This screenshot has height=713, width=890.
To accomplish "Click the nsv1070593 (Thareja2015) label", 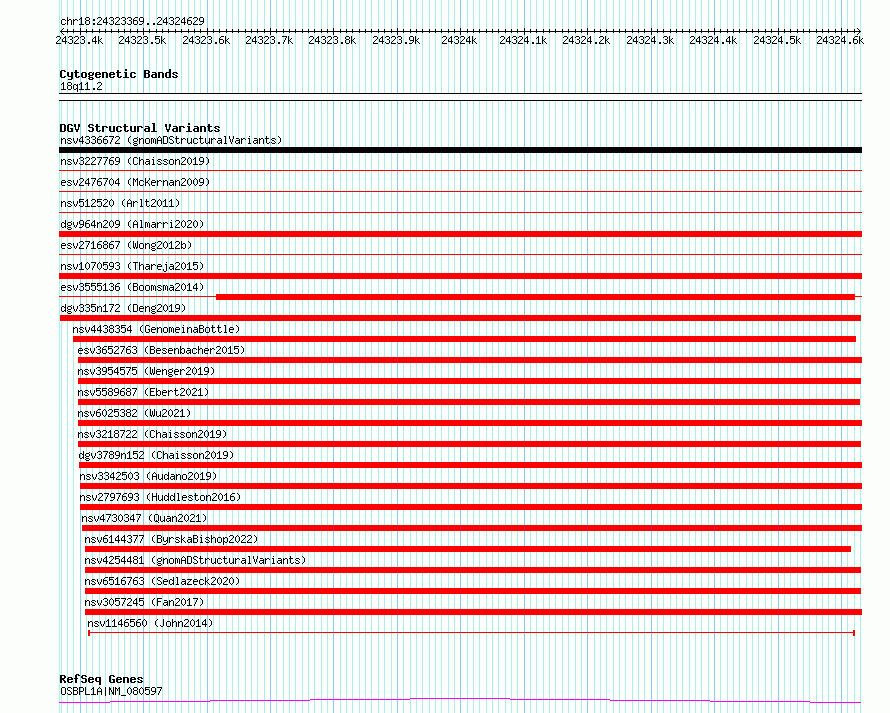I will pyautogui.click(x=132, y=266).
